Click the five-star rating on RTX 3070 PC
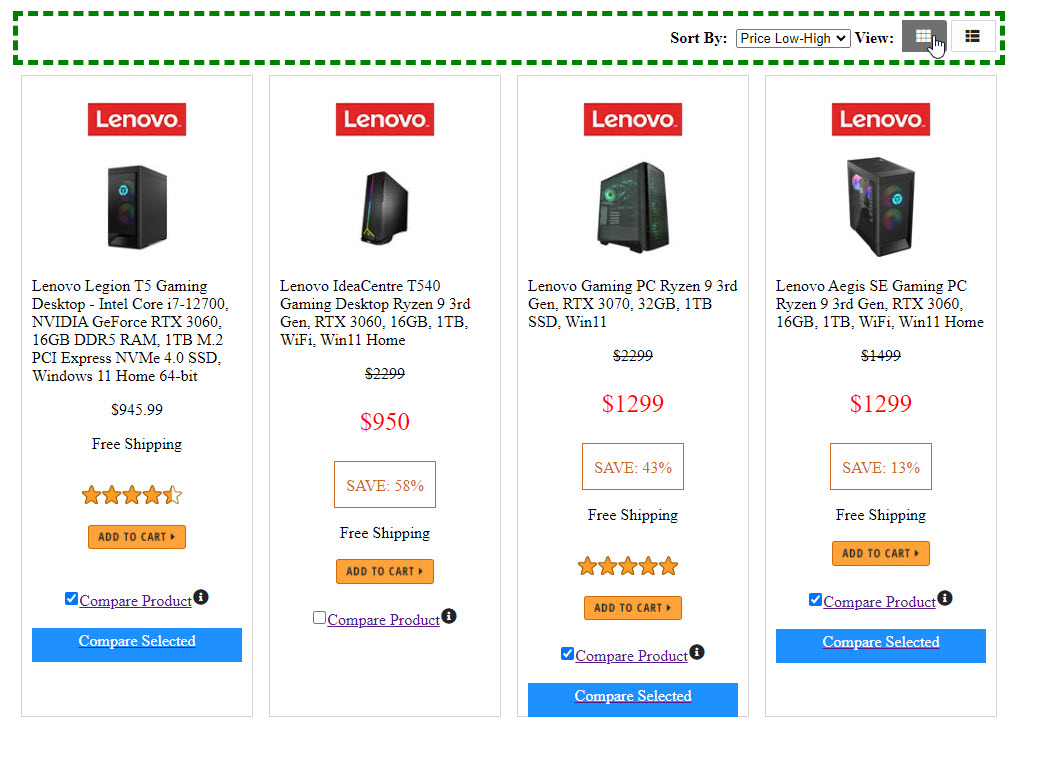 tap(628, 567)
